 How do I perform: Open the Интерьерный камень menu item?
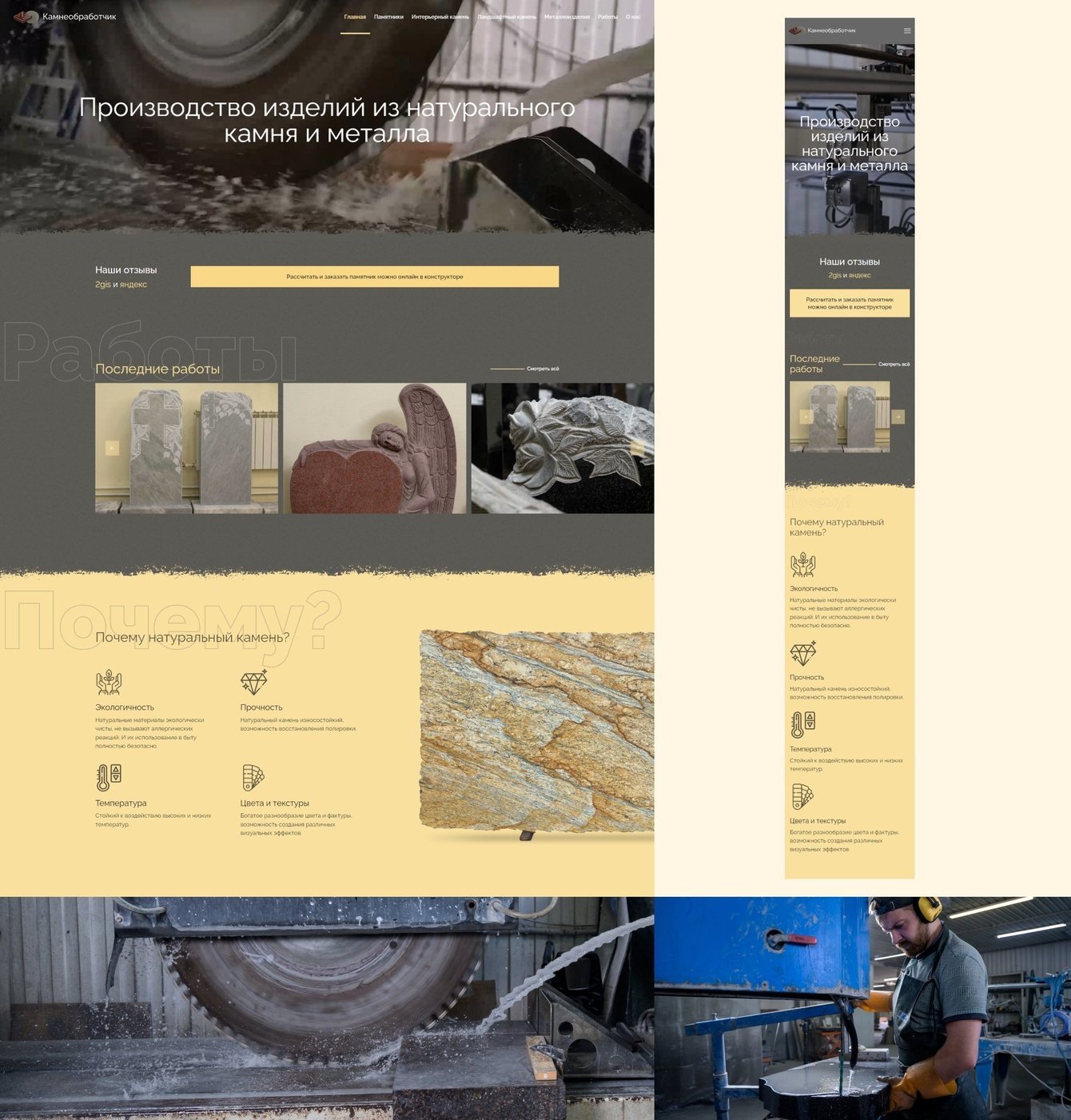440,17
